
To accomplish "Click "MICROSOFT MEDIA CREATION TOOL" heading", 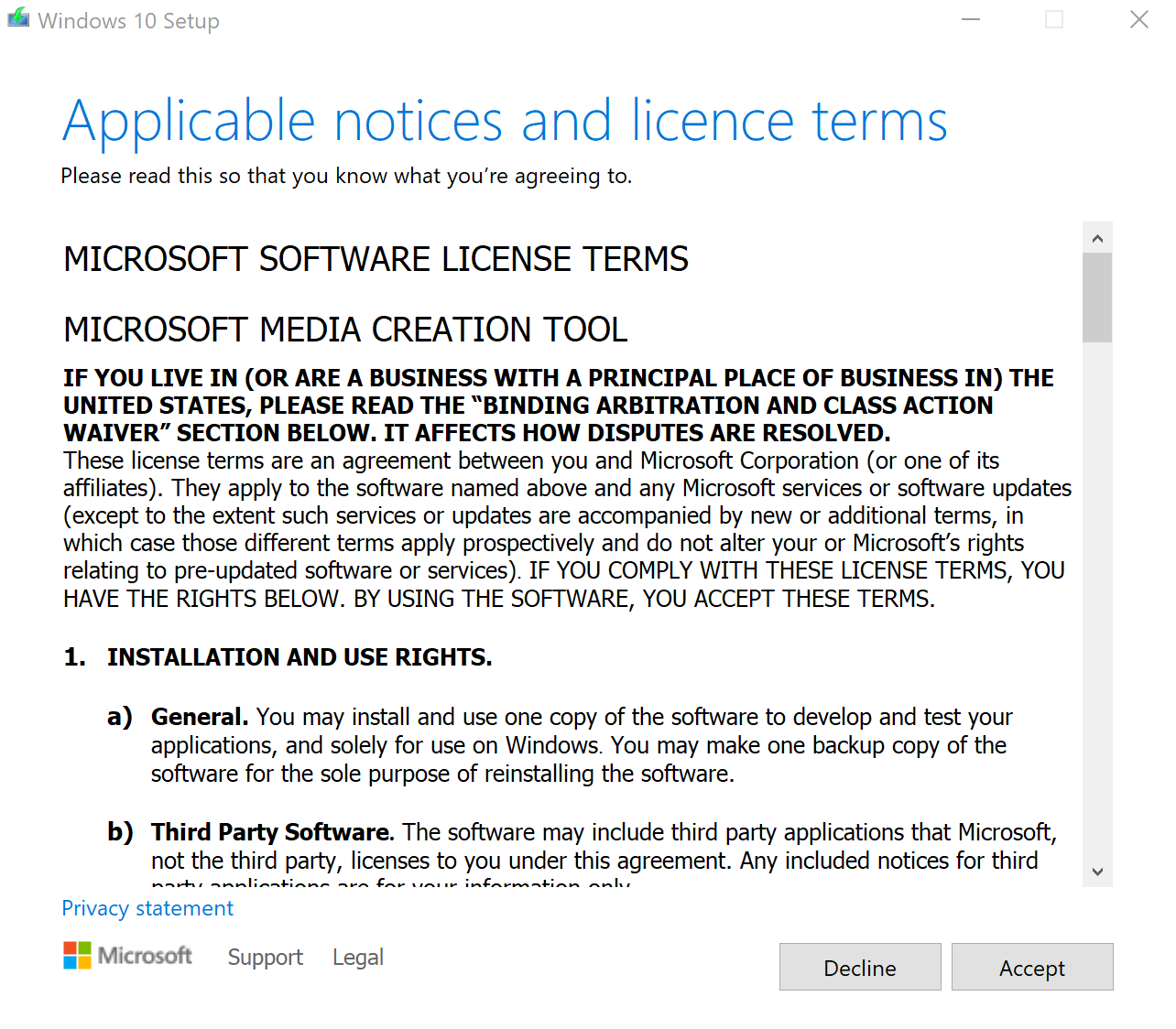I will [345, 330].
